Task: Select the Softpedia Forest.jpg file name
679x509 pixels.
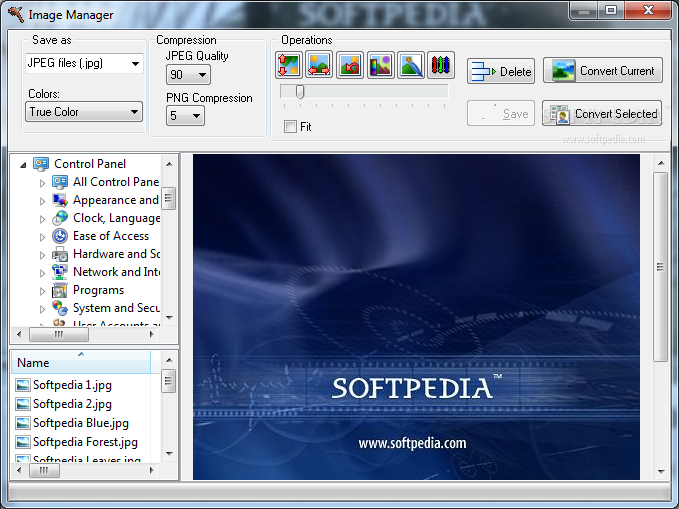Action: point(85,442)
